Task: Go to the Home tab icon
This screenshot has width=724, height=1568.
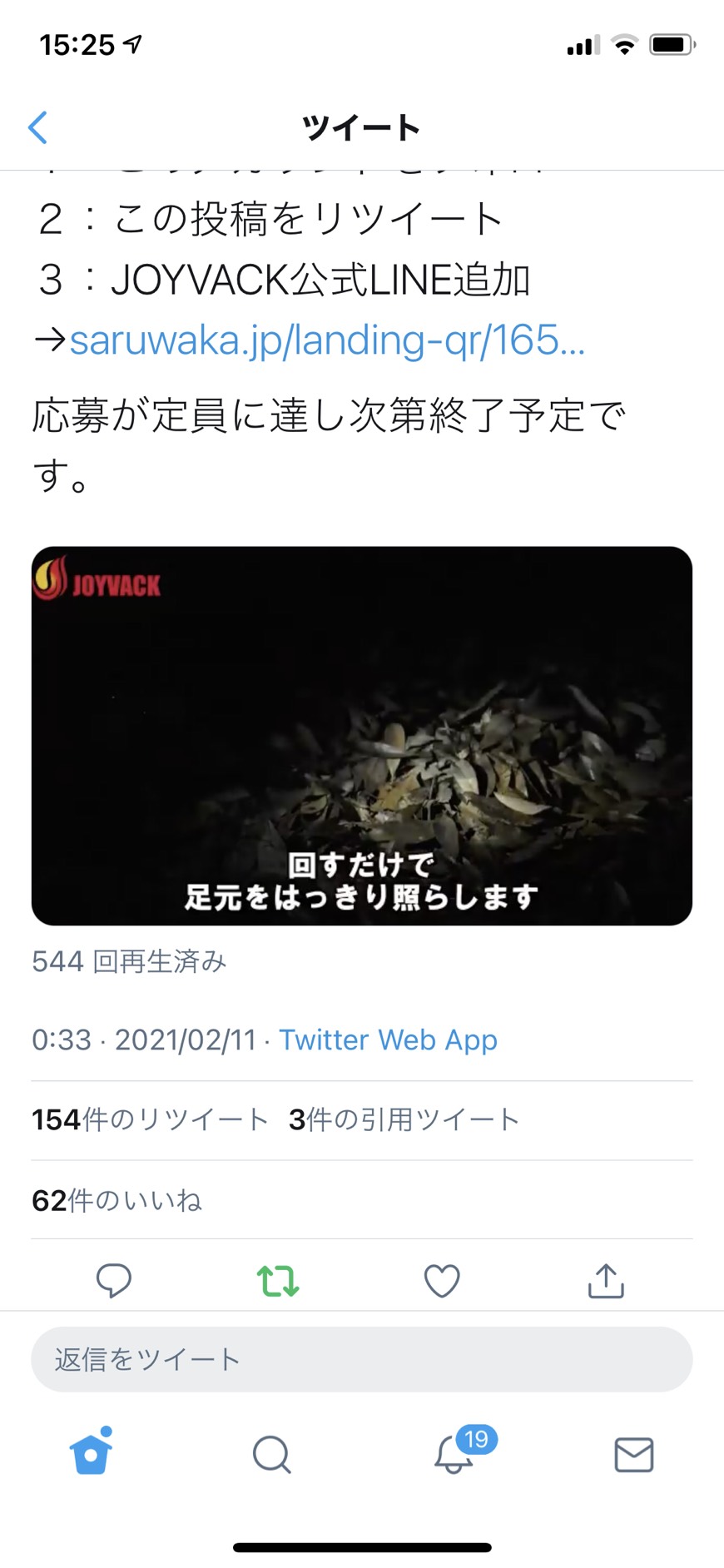Action: 92,1451
